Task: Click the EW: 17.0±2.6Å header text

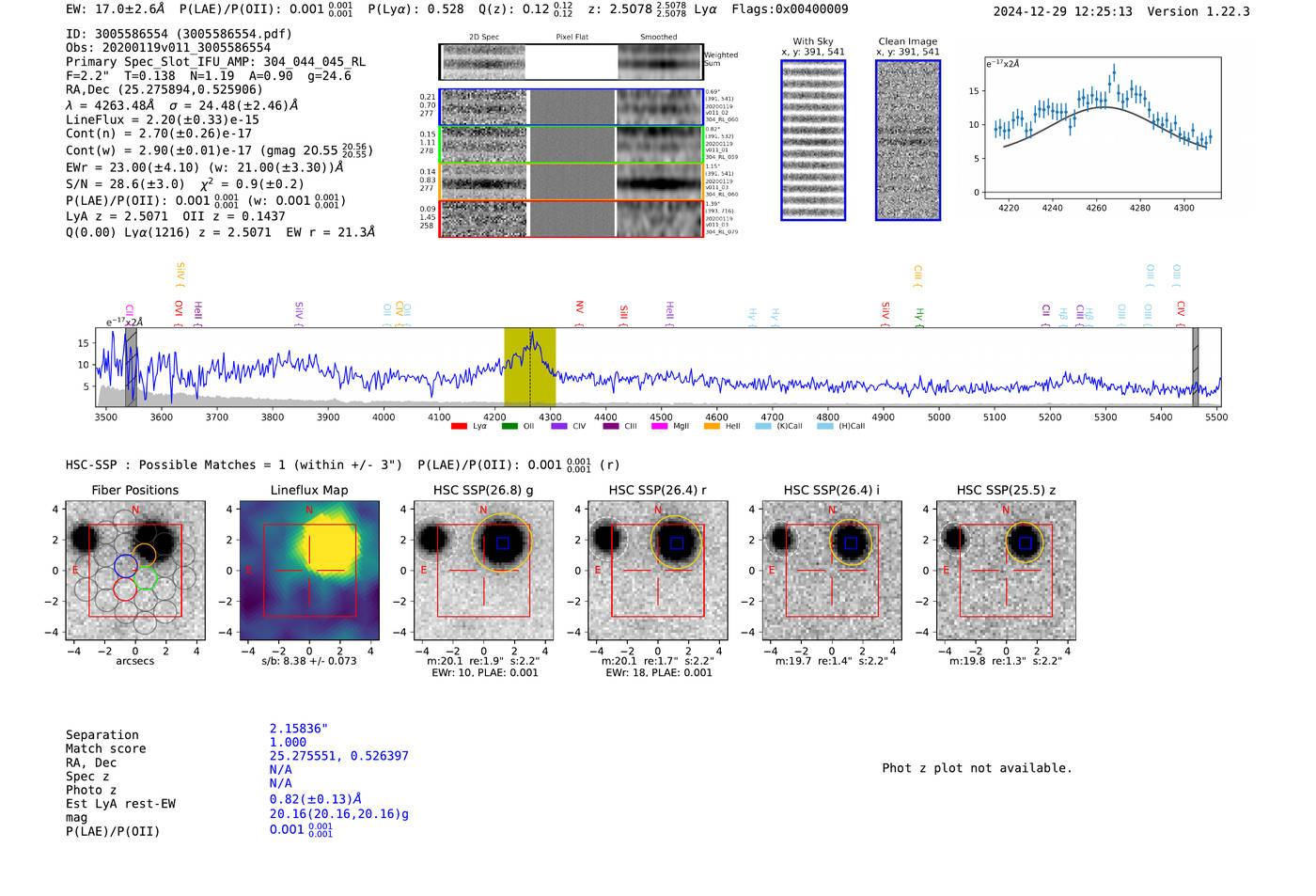Action: pyautogui.click(x=115, y=9)
